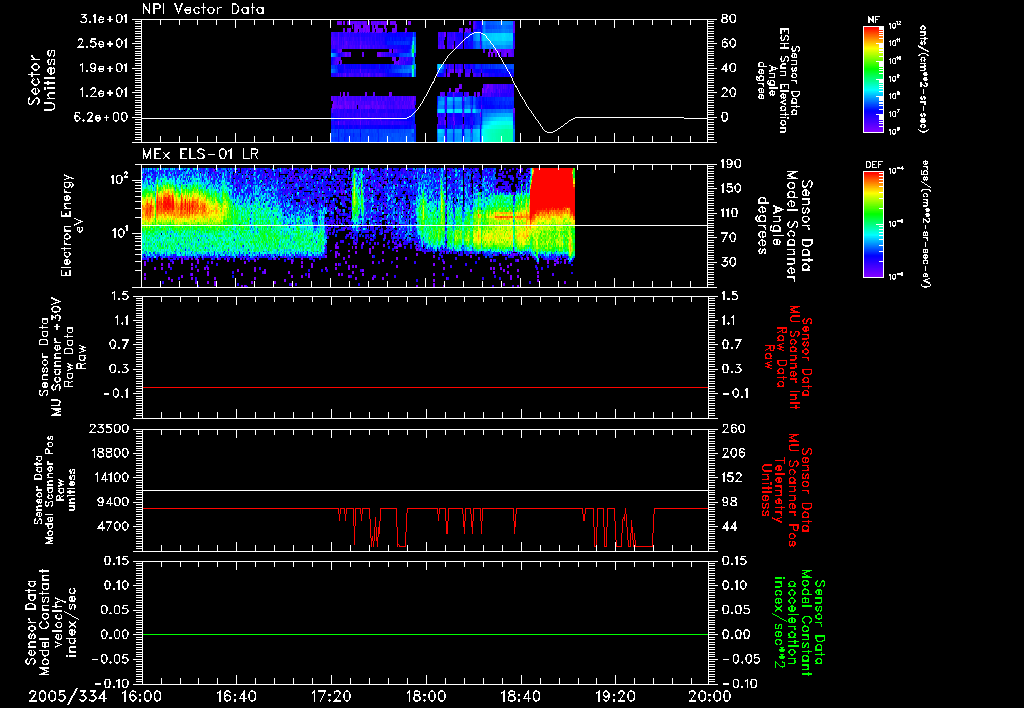Viewport: 1024px width, 708px height.
Task: Click the 2.5e+01 sector tick label
Action: [x=104, y=43]
